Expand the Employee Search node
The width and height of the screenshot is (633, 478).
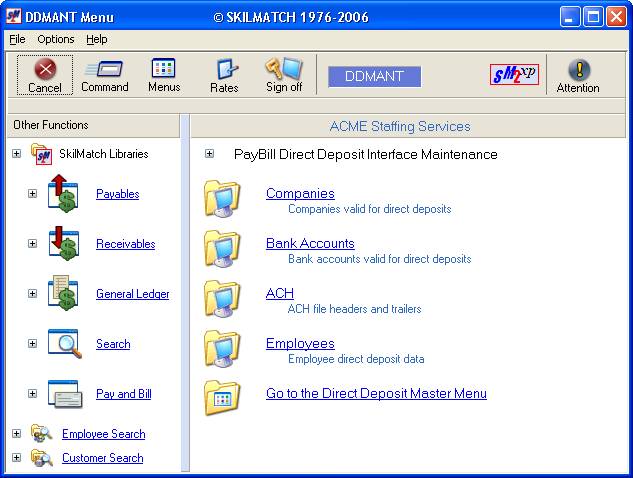point(16,434)
